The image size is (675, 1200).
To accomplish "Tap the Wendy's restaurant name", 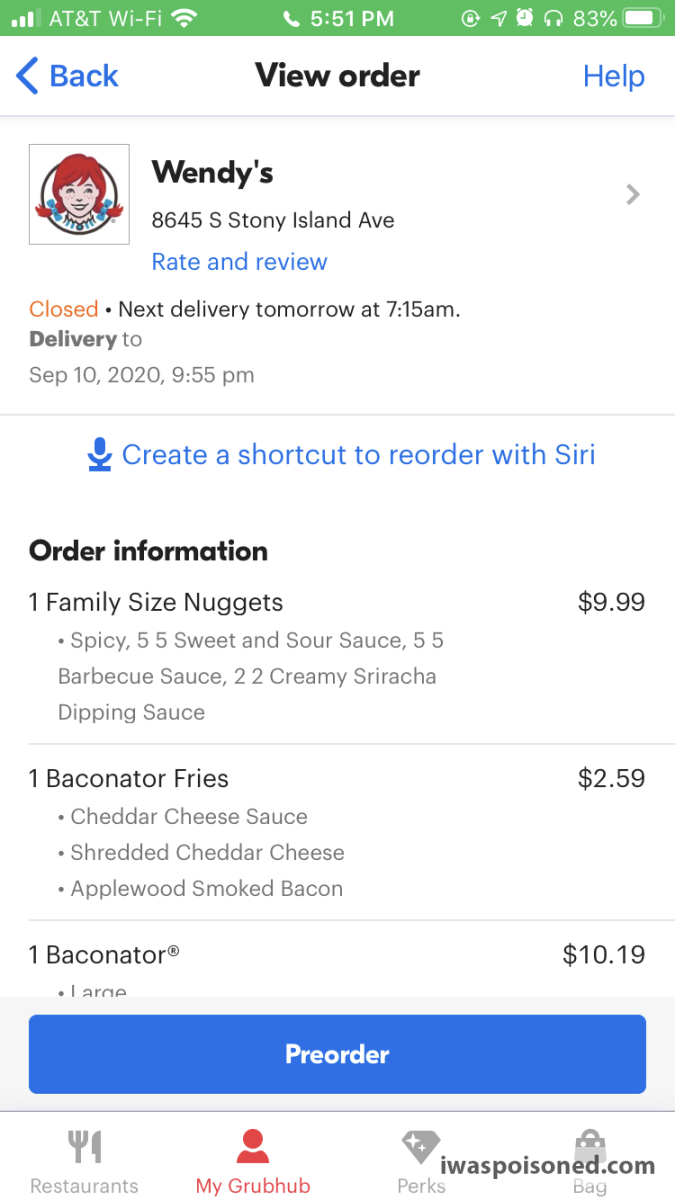I will pos(212,172).
